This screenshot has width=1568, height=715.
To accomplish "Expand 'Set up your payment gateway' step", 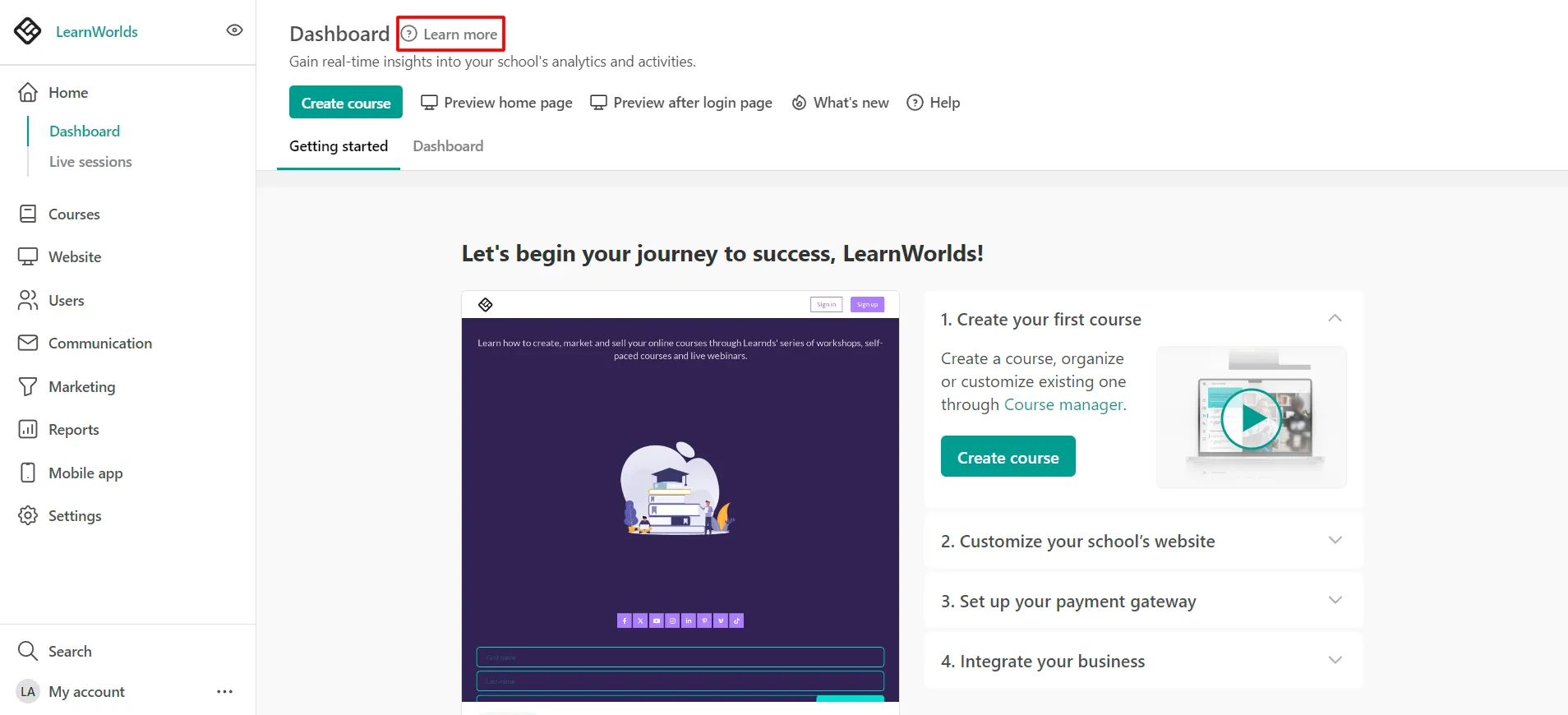I will point(1335,601).
